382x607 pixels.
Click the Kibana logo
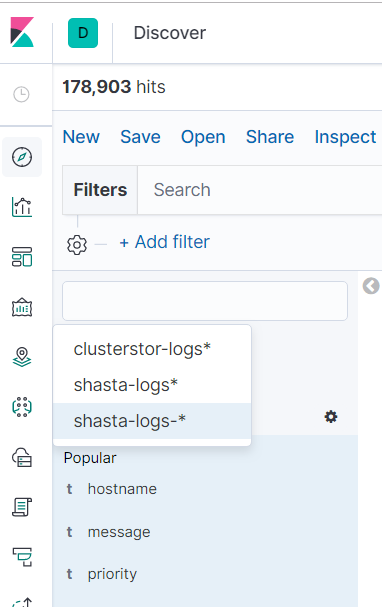[x=22, y=32]
